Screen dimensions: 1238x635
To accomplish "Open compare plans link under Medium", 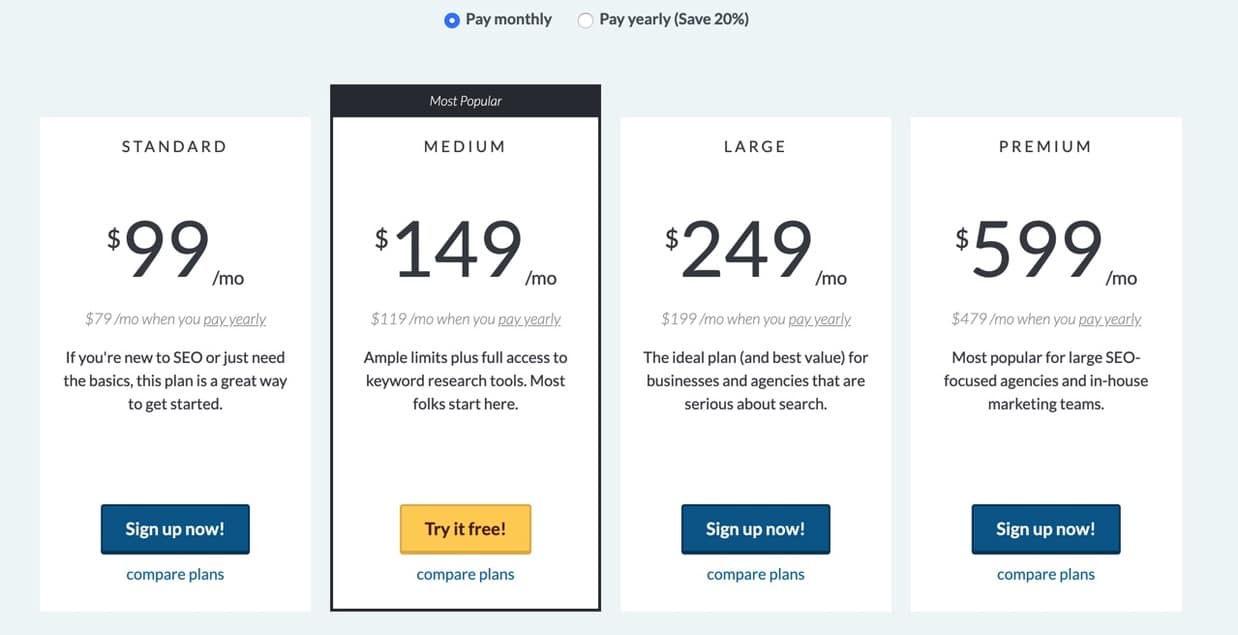I will pos(465,575).
